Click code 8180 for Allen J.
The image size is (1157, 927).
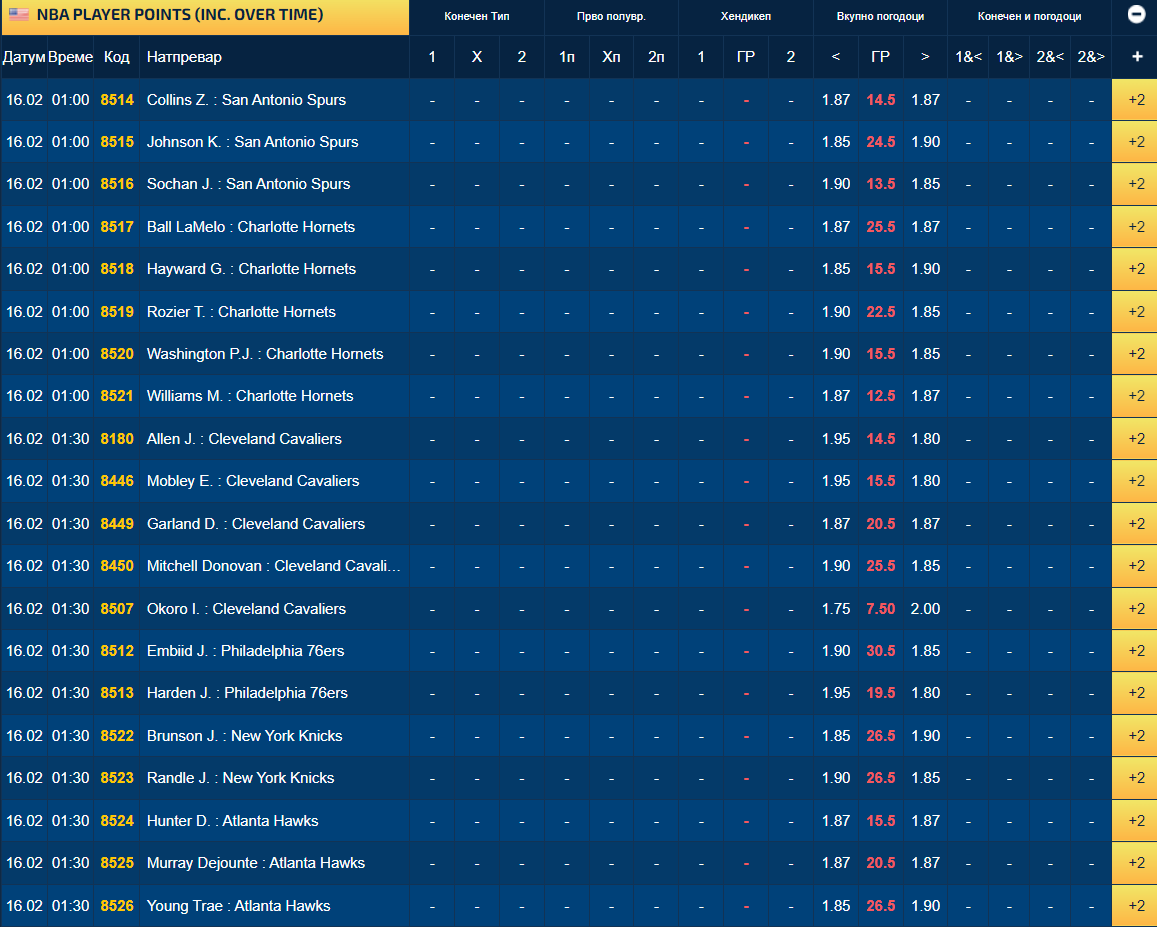[x=117, y=438]
